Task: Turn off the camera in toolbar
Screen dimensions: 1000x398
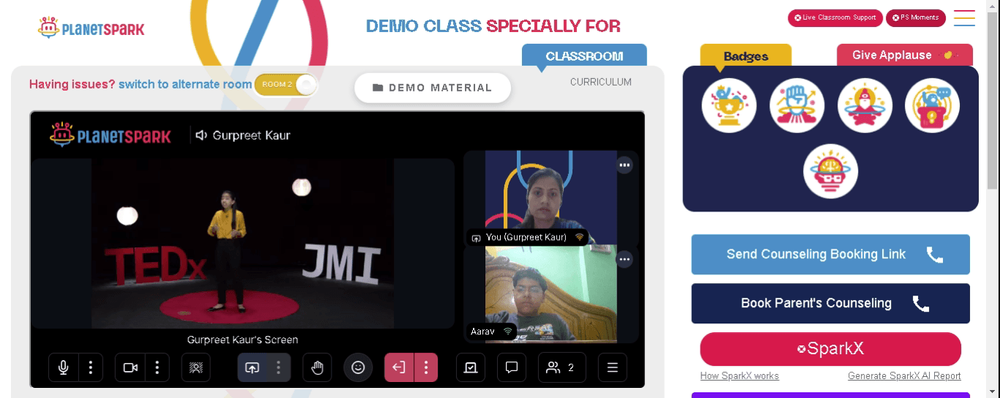Action: point(130,367)
